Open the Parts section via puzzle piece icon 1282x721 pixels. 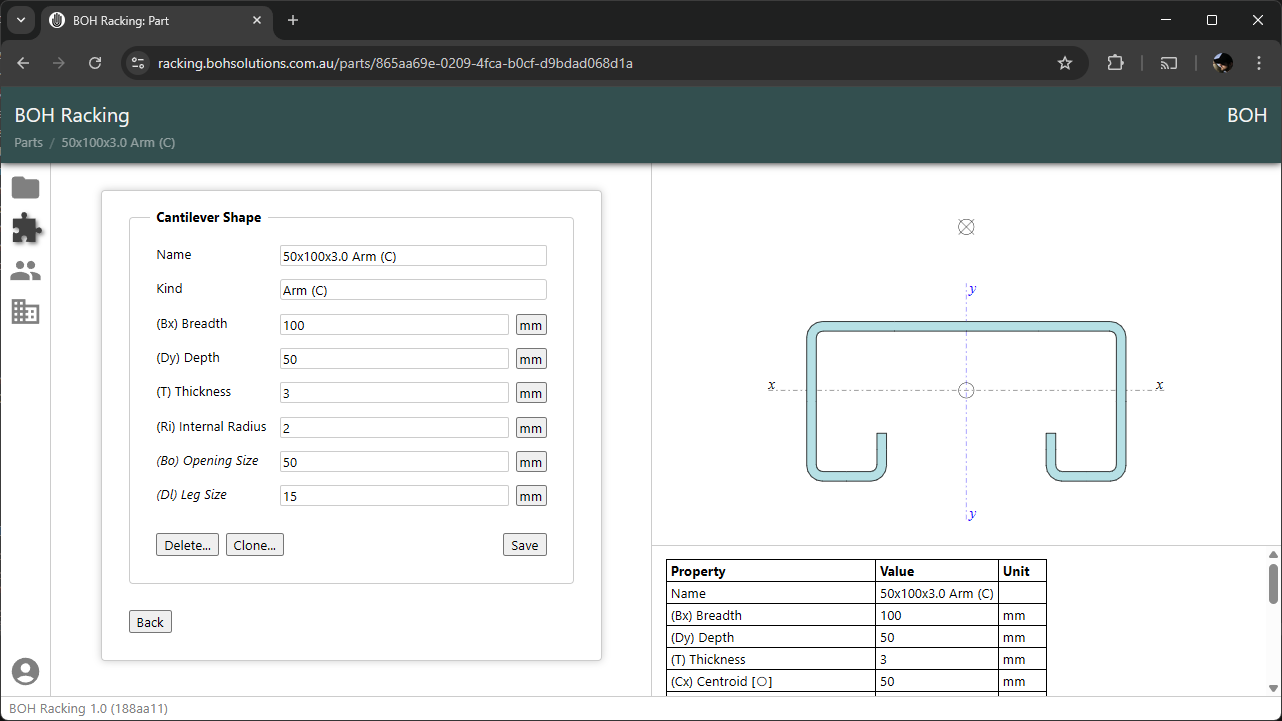click(25, 228)
